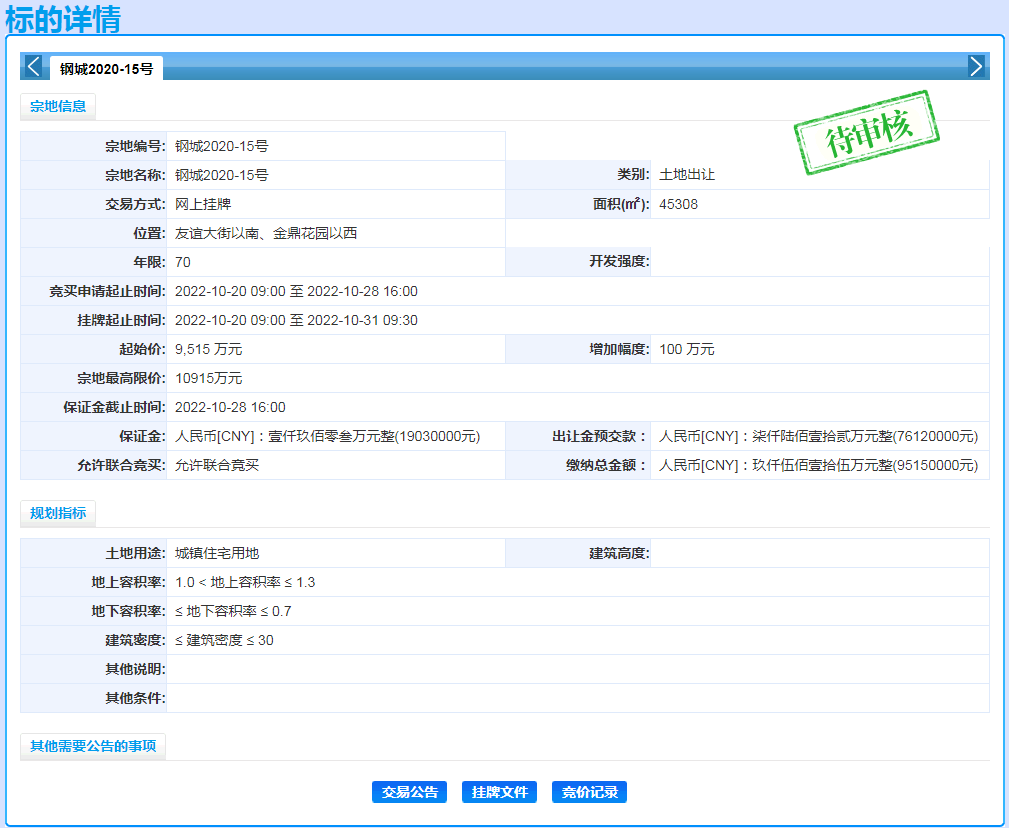Click the 交易方式 value 网上挂牌
The width and height of the screenshot is (1009, 828).
tap(203, 204)
